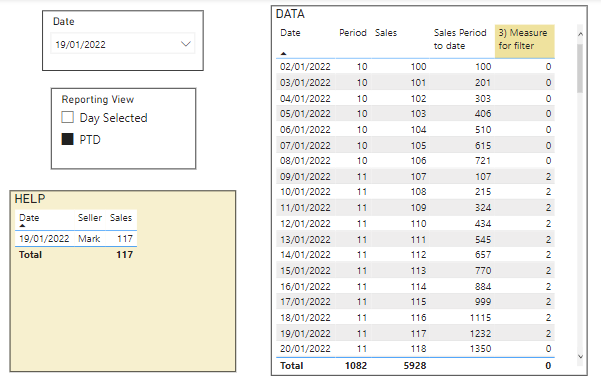
Task: Click the 118 Sales value for 20/01/2022
Action: tap(419, 349)
